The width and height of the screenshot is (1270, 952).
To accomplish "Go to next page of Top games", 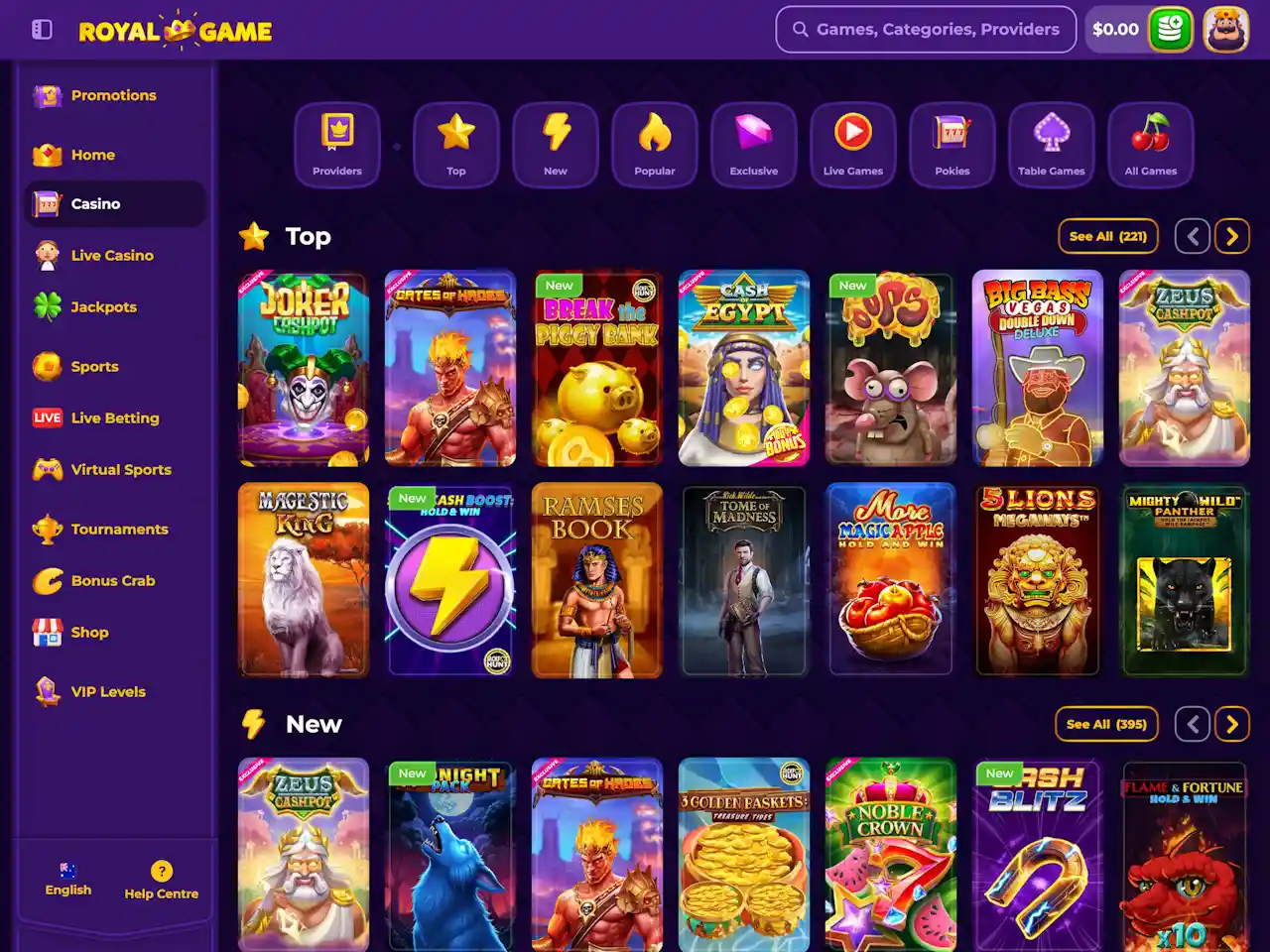I will [1232, 236].
